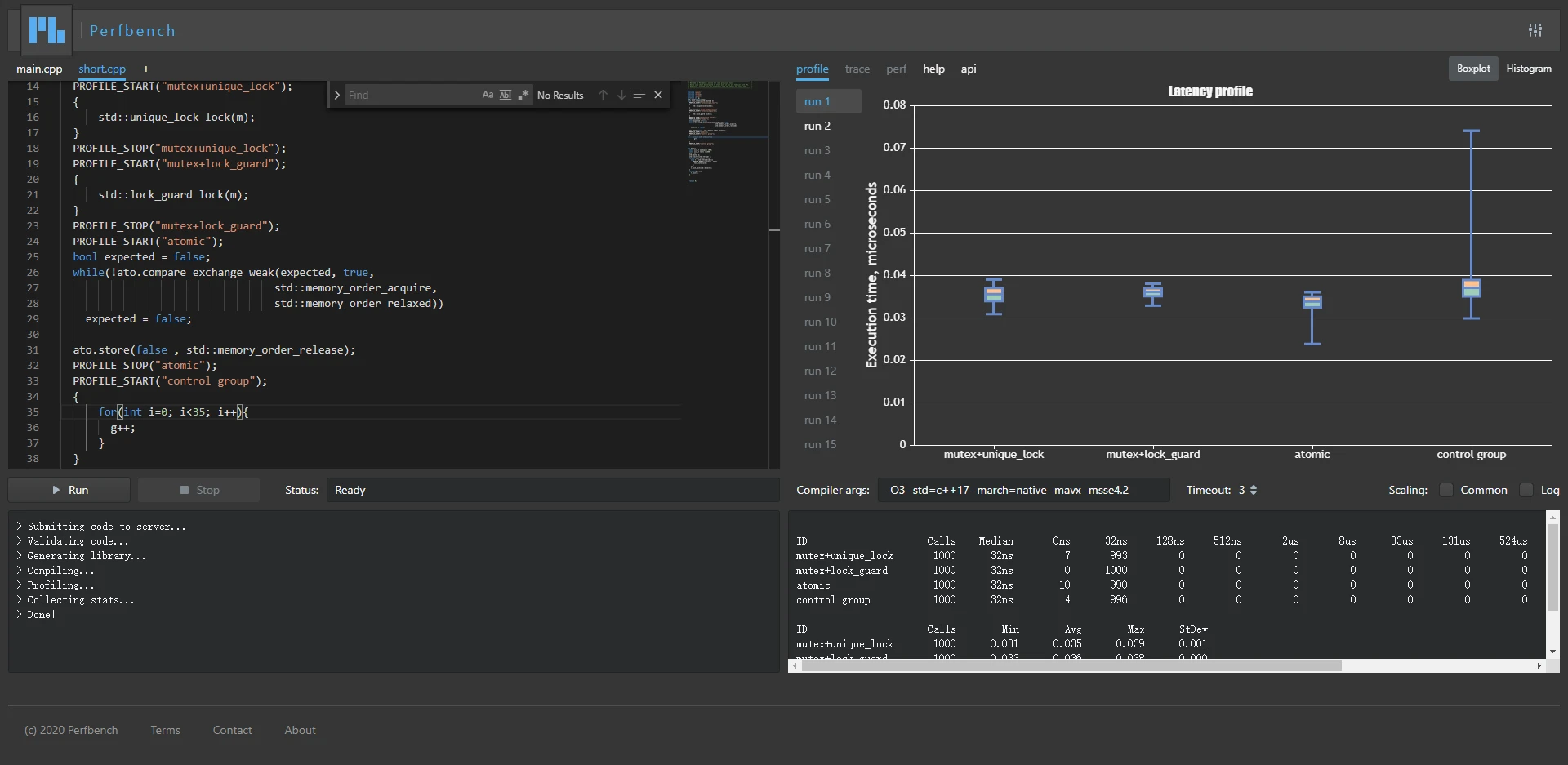This screenshot has height=765, width=1568.
Task: Open the settings sliders icon
Action: pos(1535,30)
